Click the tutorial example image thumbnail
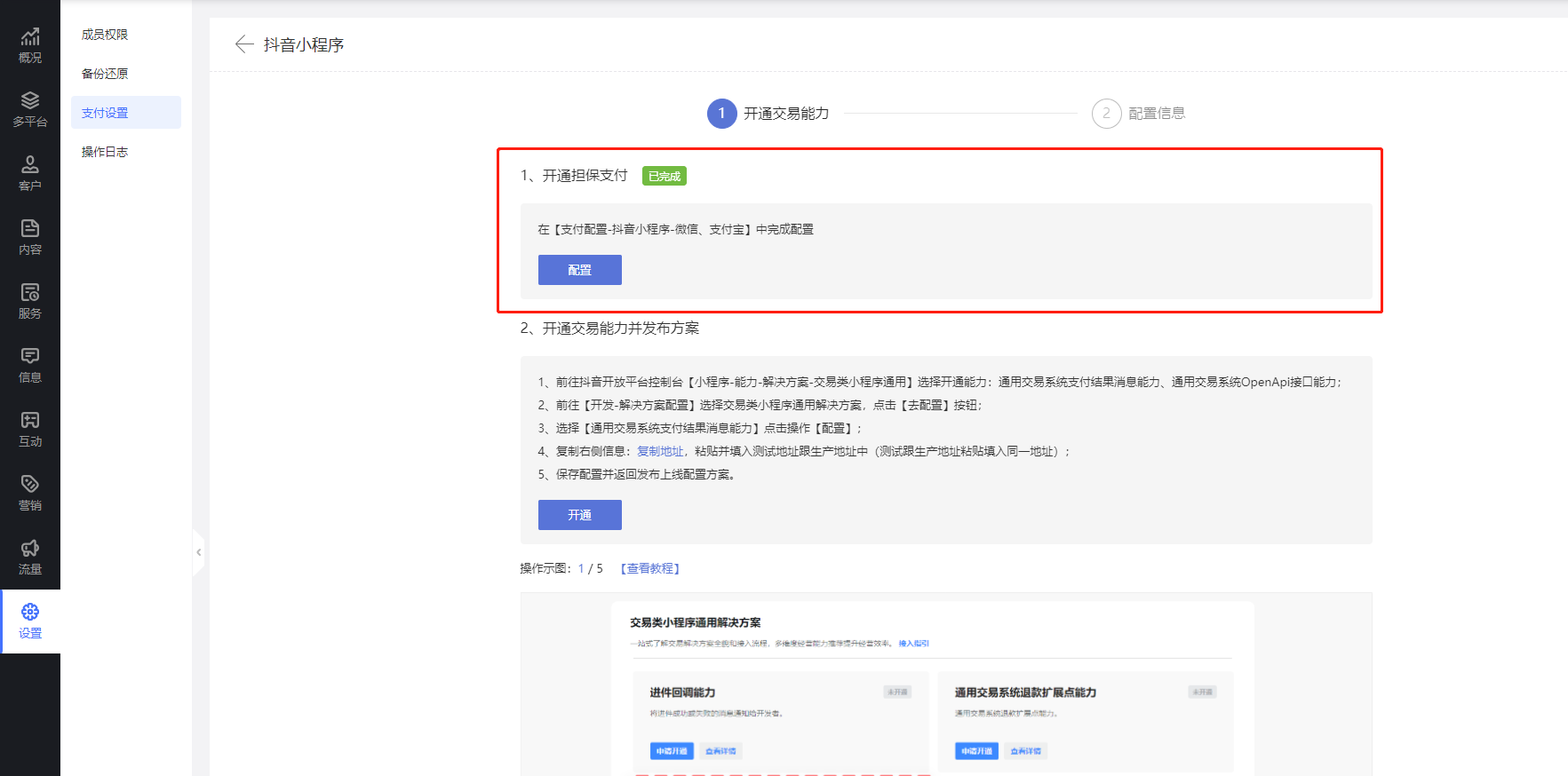The image size is (1568, 776). (946, 685)
